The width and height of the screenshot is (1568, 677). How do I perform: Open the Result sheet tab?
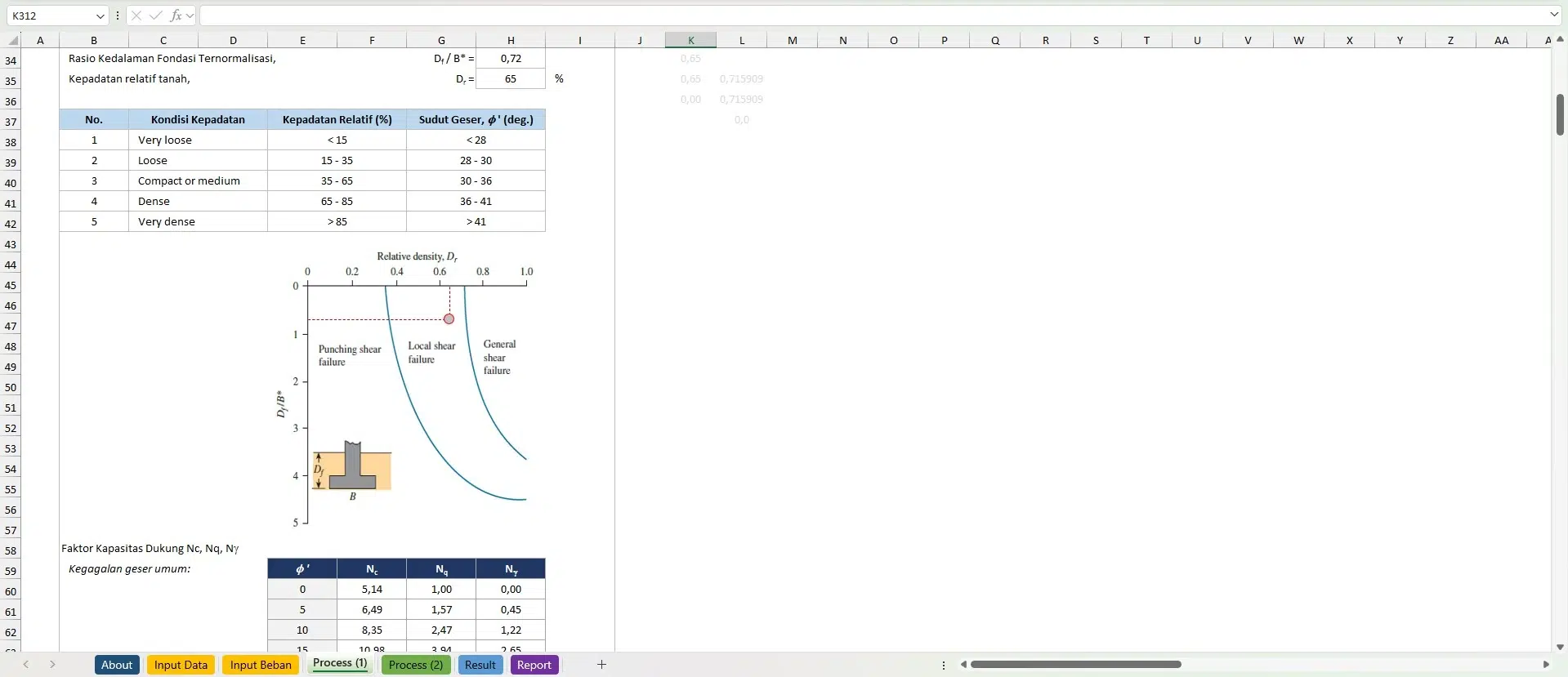coord(480,665)
